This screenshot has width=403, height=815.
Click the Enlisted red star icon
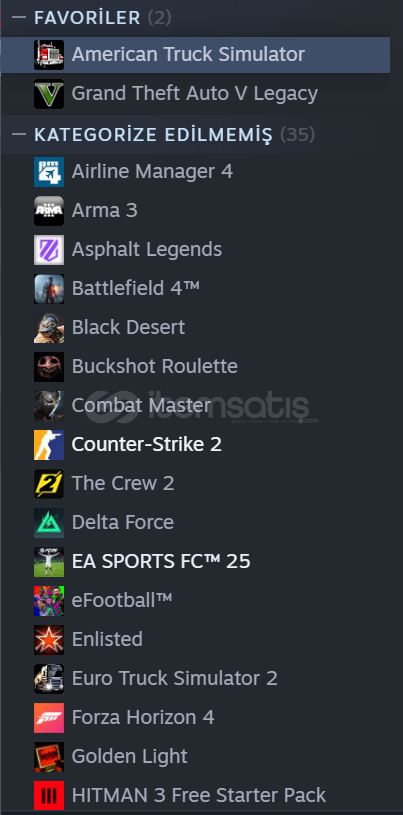point(49,639)
